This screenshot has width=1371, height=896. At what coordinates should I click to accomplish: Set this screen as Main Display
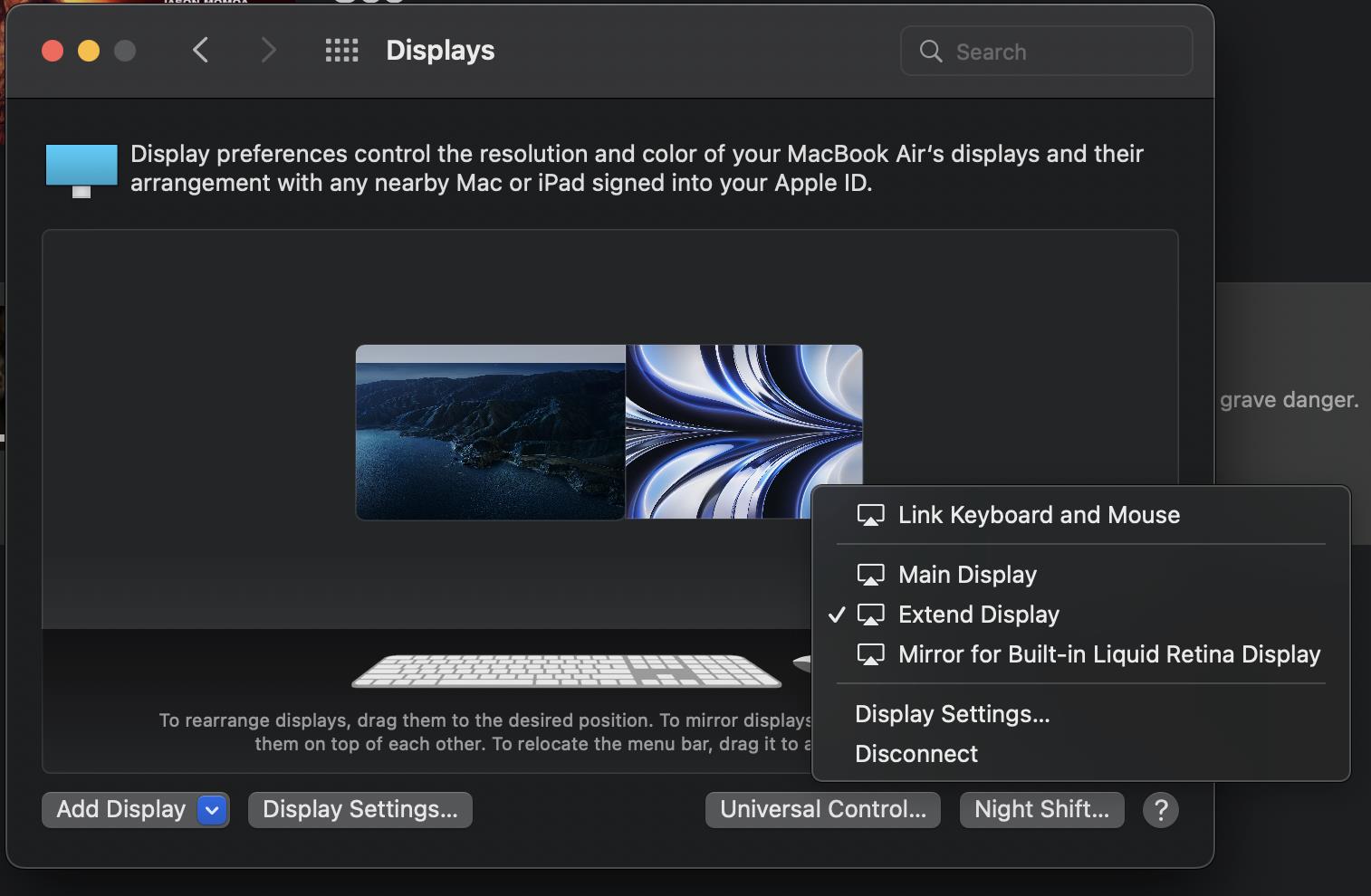coord(967,575)
